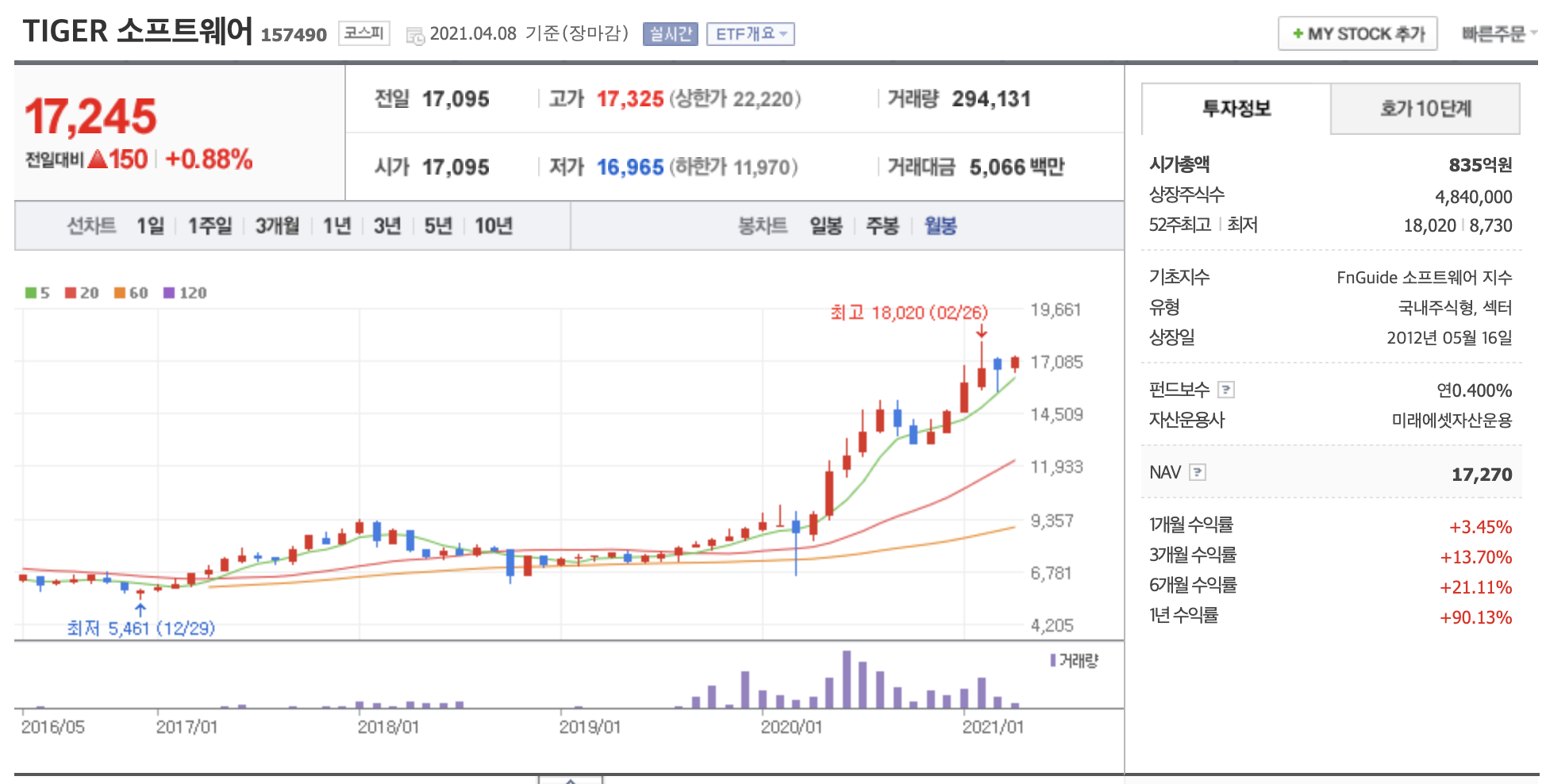Click the current price 17,245

(90, 117)
